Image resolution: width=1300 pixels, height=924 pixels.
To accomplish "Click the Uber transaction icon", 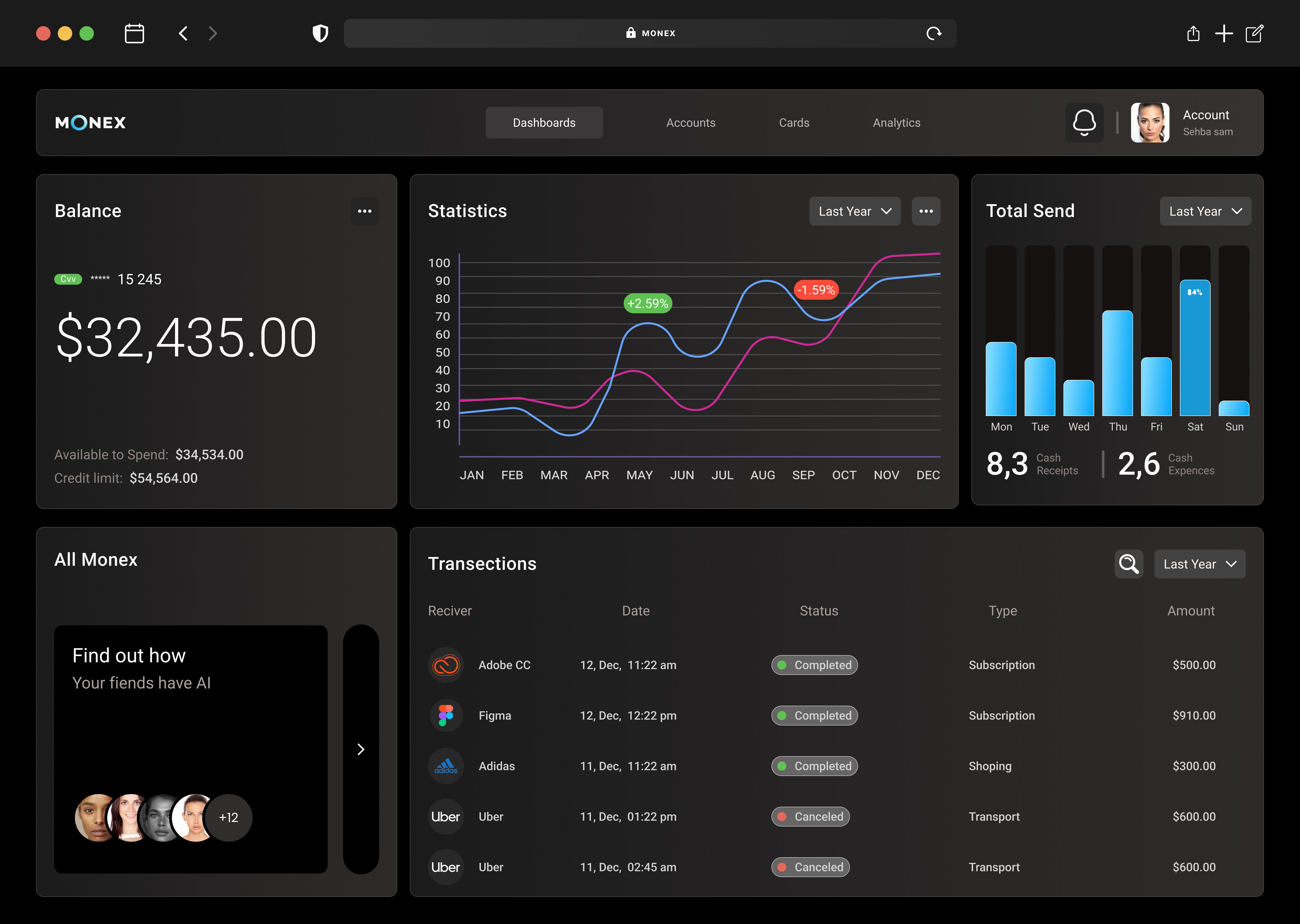I will point(446,816).
